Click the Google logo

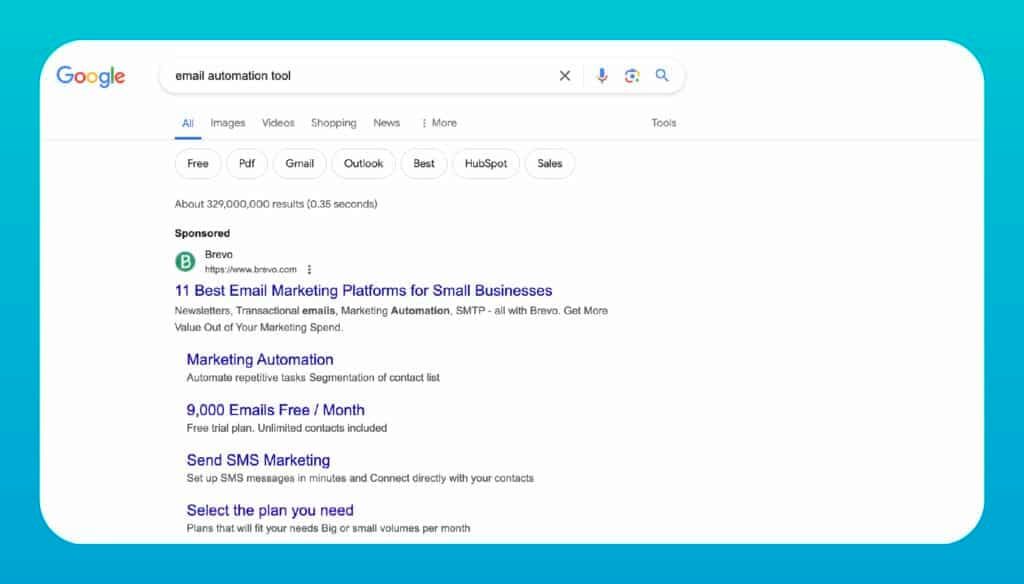(x=91, y=76)
